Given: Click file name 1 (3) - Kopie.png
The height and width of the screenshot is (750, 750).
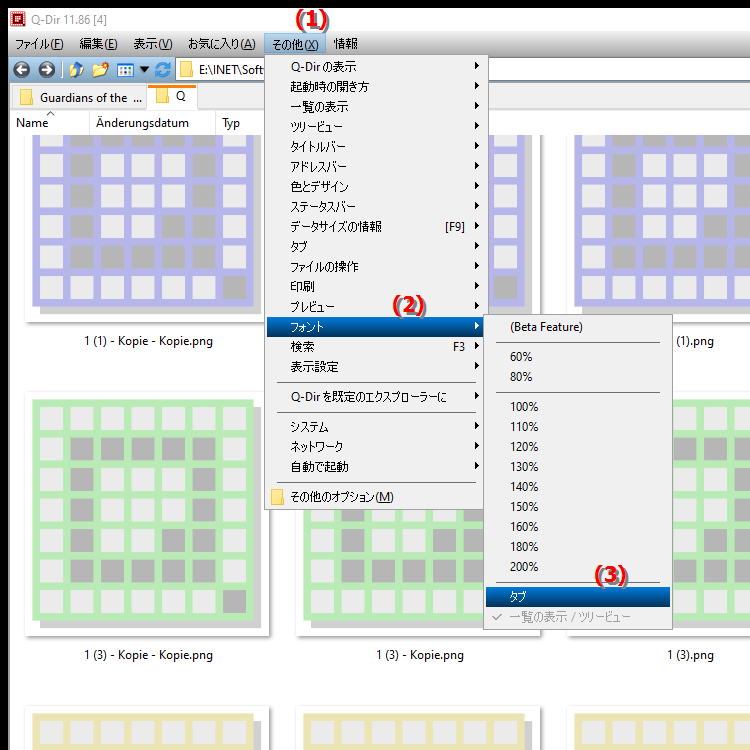Looking at the screenshot, I should point(419,655).
